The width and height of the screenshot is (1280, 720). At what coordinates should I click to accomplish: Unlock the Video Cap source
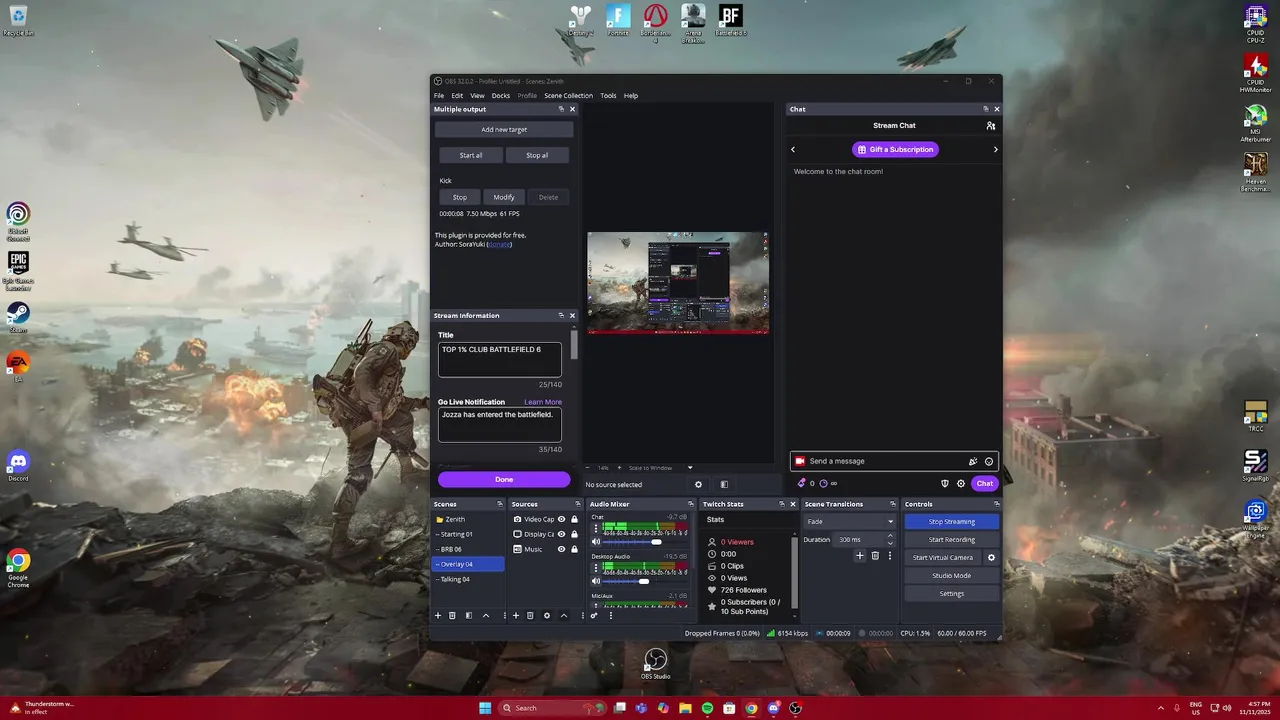pyautogui.click(x=574, y=519)
